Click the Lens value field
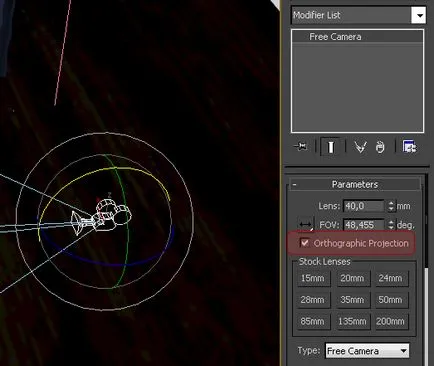 point(364,206)
